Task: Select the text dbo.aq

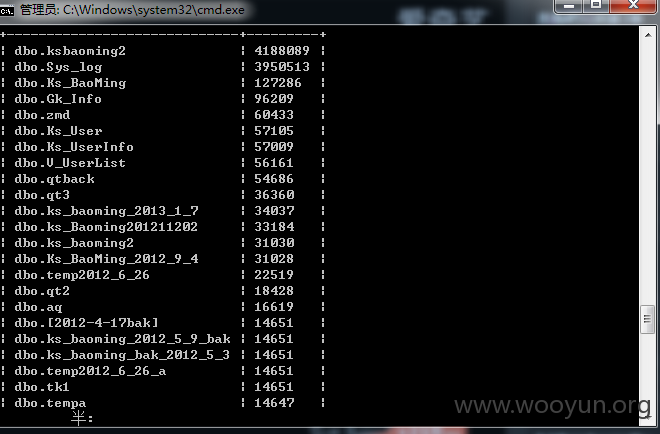Action: tap(38, 307)
